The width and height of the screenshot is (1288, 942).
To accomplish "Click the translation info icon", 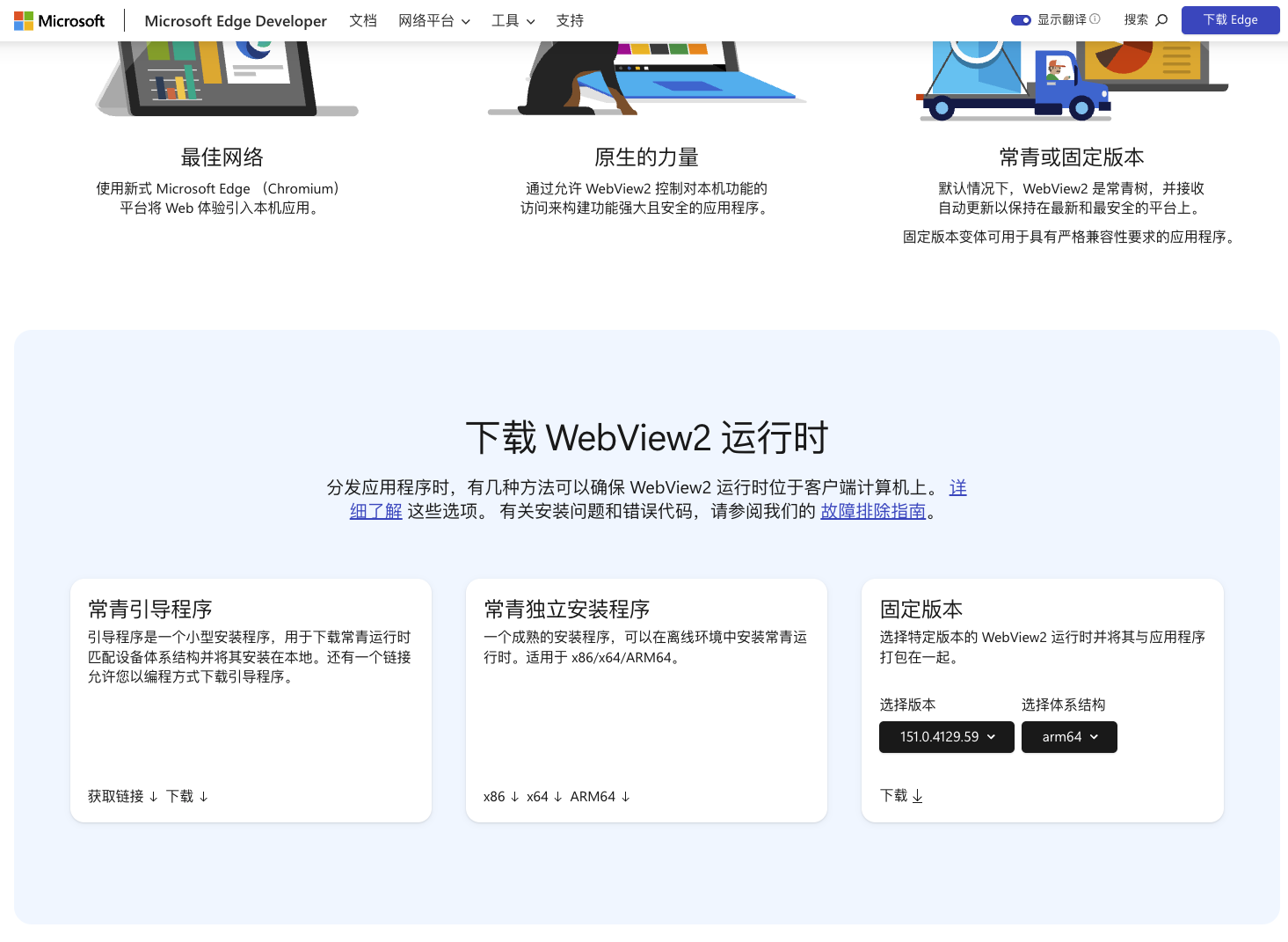I will click(1095, 18).
